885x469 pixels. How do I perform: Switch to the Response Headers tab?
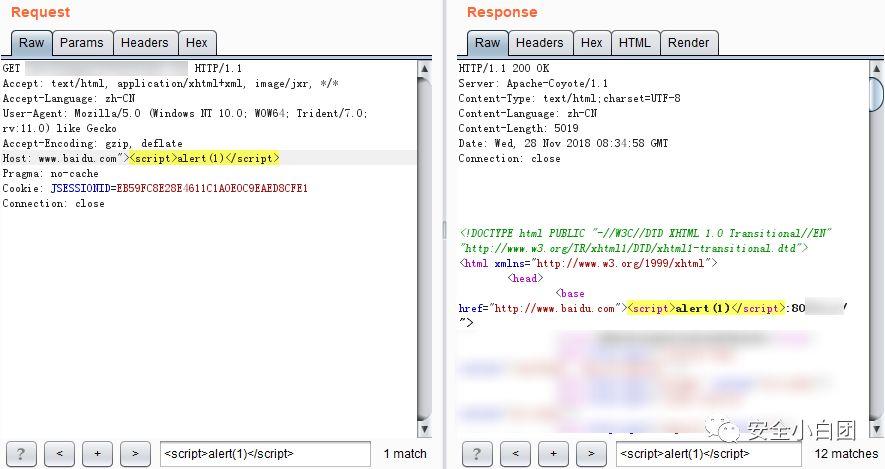pos(540,43)
